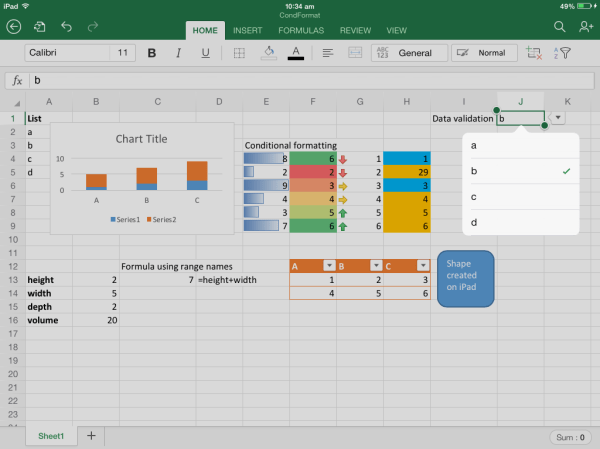
Task: Open the cell borders tool
Action: point(239,53)
